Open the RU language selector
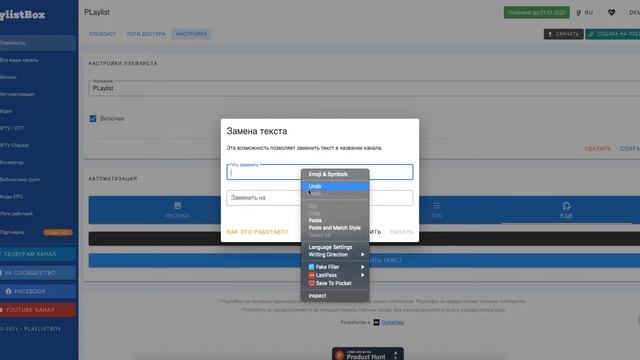The image size is (640, 360). (x=584, y=13)
